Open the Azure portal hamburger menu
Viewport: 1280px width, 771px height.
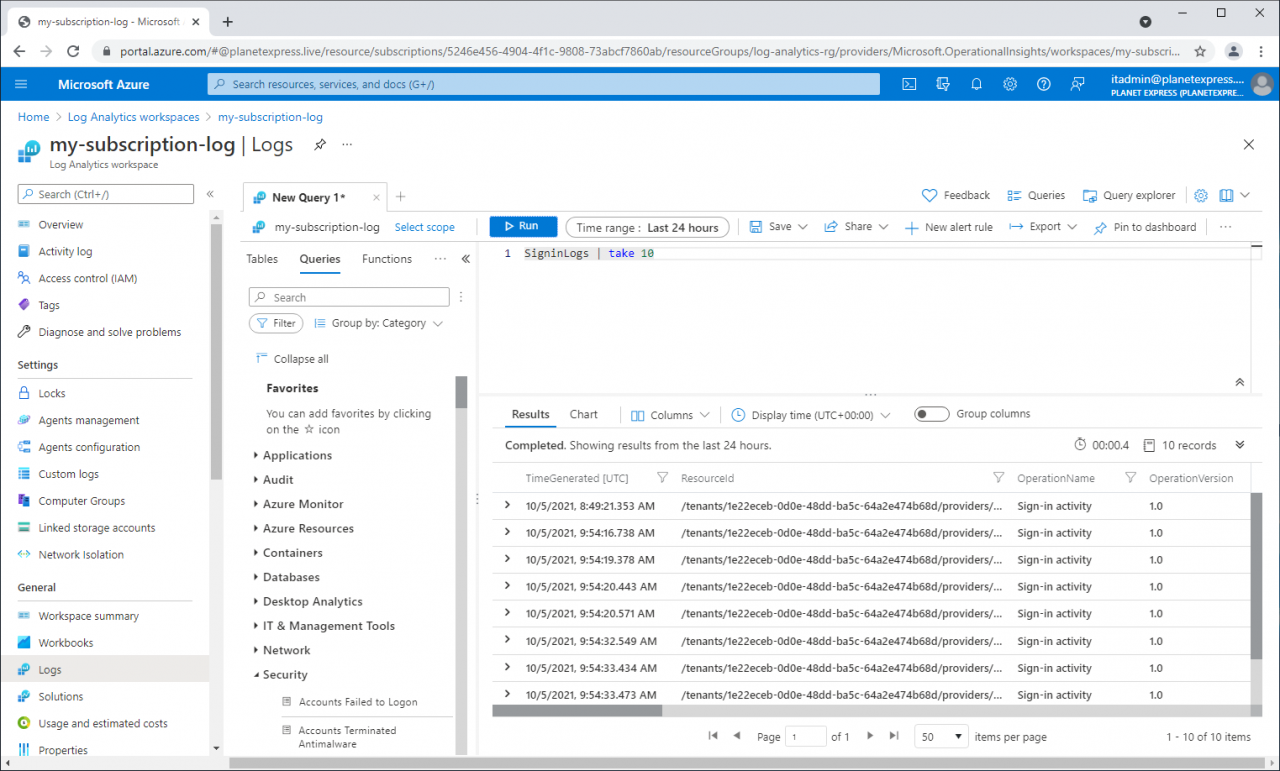[x=22, y=84]
